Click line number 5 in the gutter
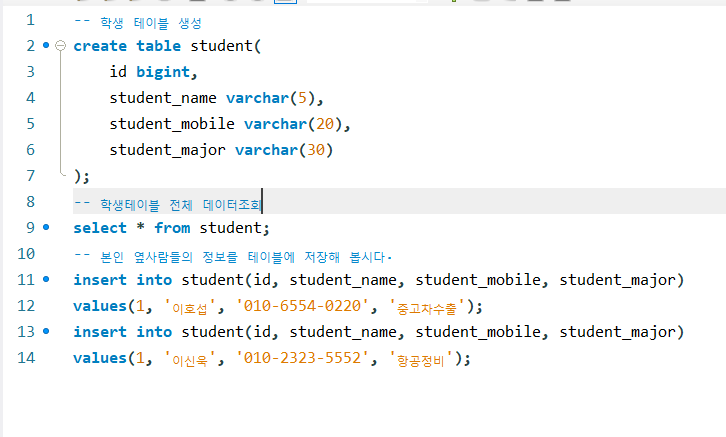This screenshot has width=726, height=437. pyautogui.click(x=30, y=124)
